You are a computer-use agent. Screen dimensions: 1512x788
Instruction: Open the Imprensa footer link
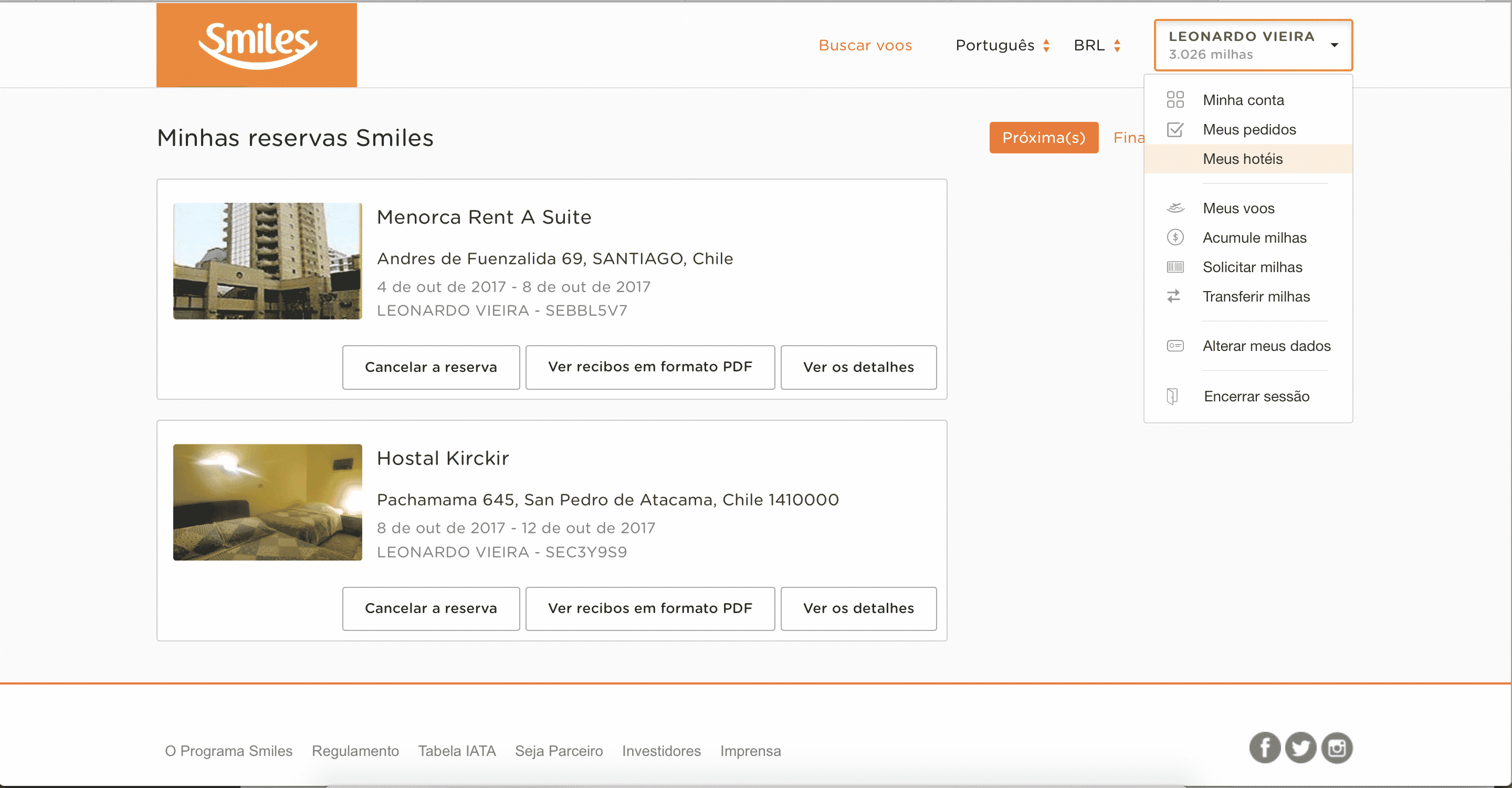click(750, 750)
